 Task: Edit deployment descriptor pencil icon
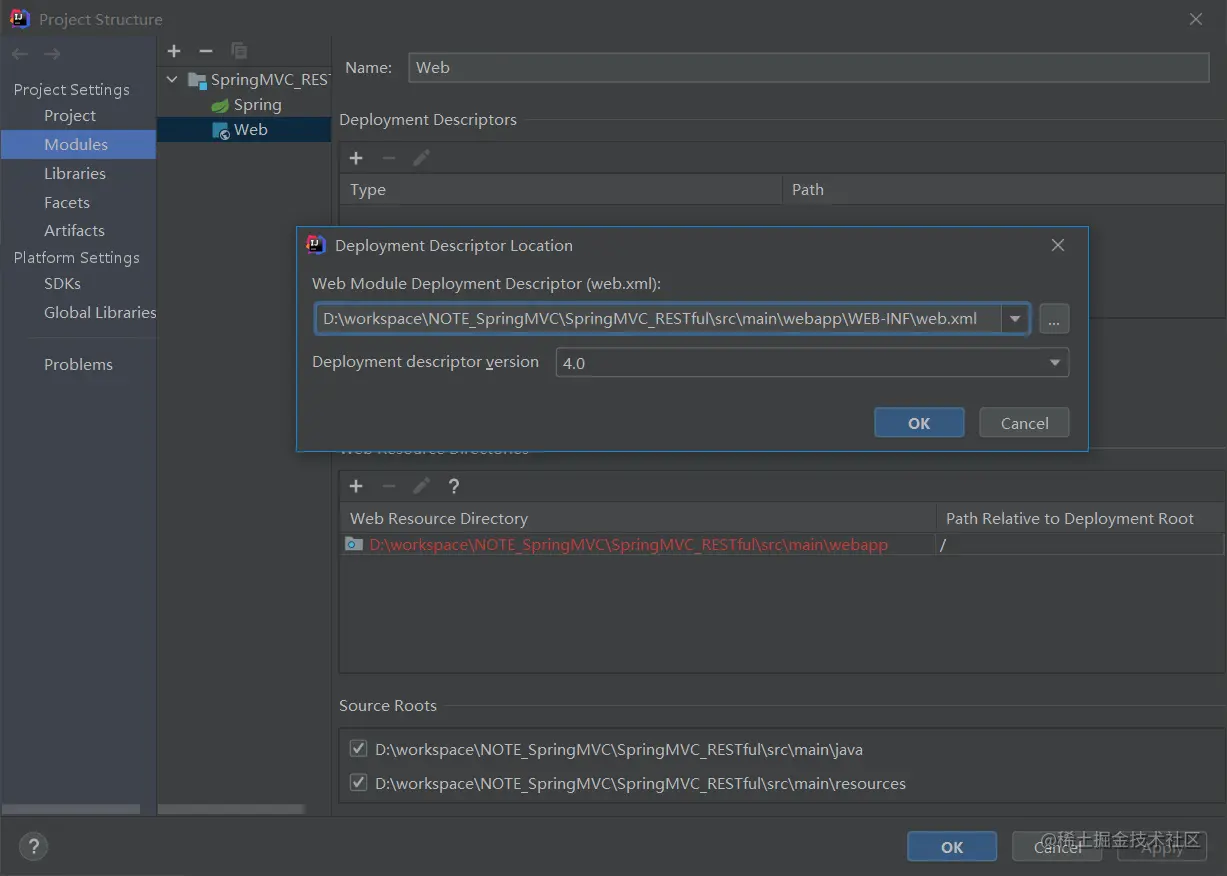(x=421, y=158)
